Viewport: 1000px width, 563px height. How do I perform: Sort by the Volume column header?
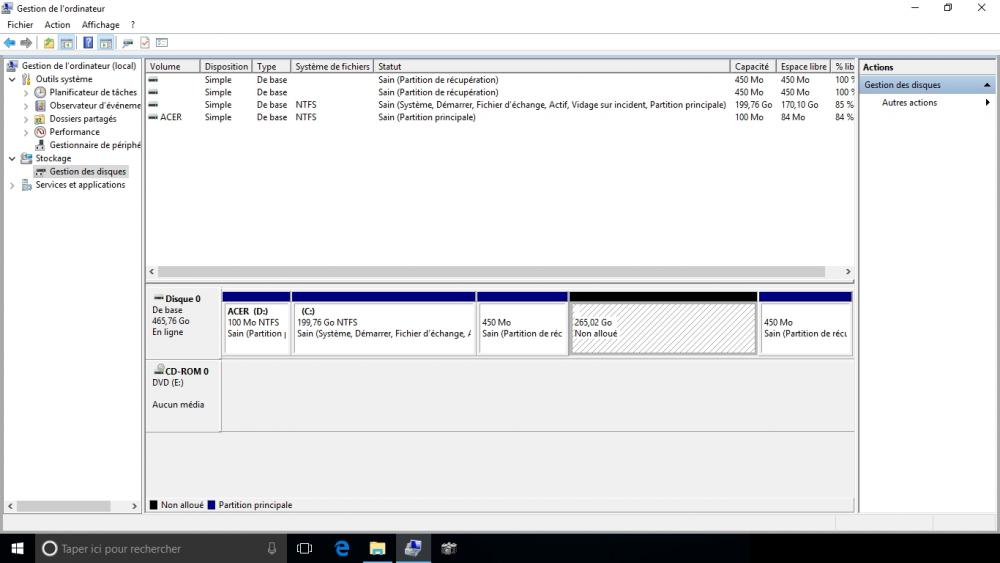[173, 66]
